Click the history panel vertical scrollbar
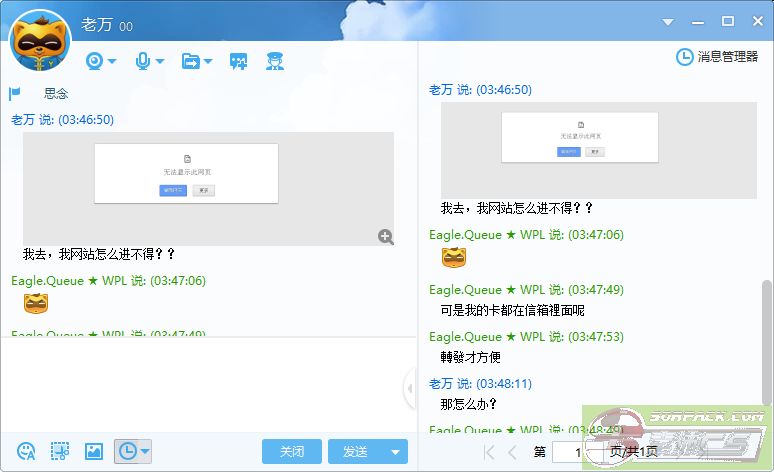The width and height of the screenshot is (774, 472). pos(766,341)
